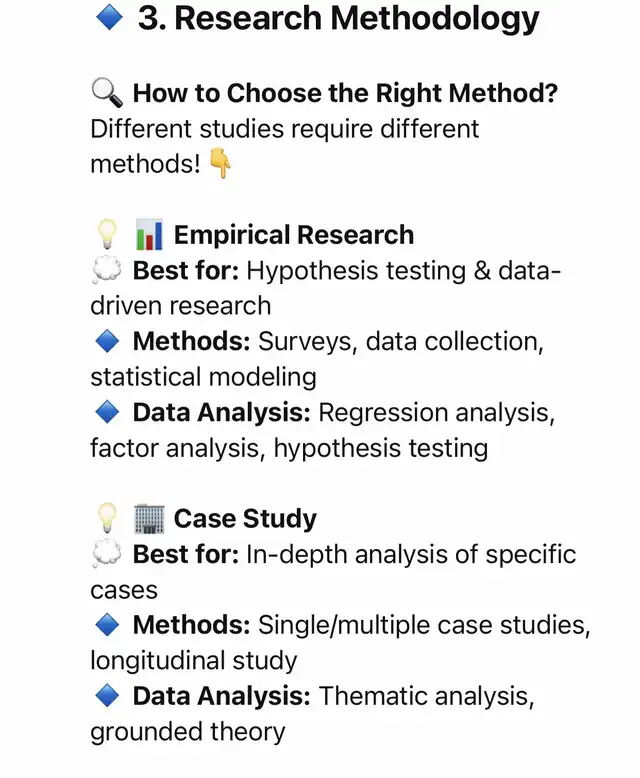Click the blue diamond beside Research Methodology title
Image resolution: width=640 pixels, height=778 pixels.
point(107,19)
